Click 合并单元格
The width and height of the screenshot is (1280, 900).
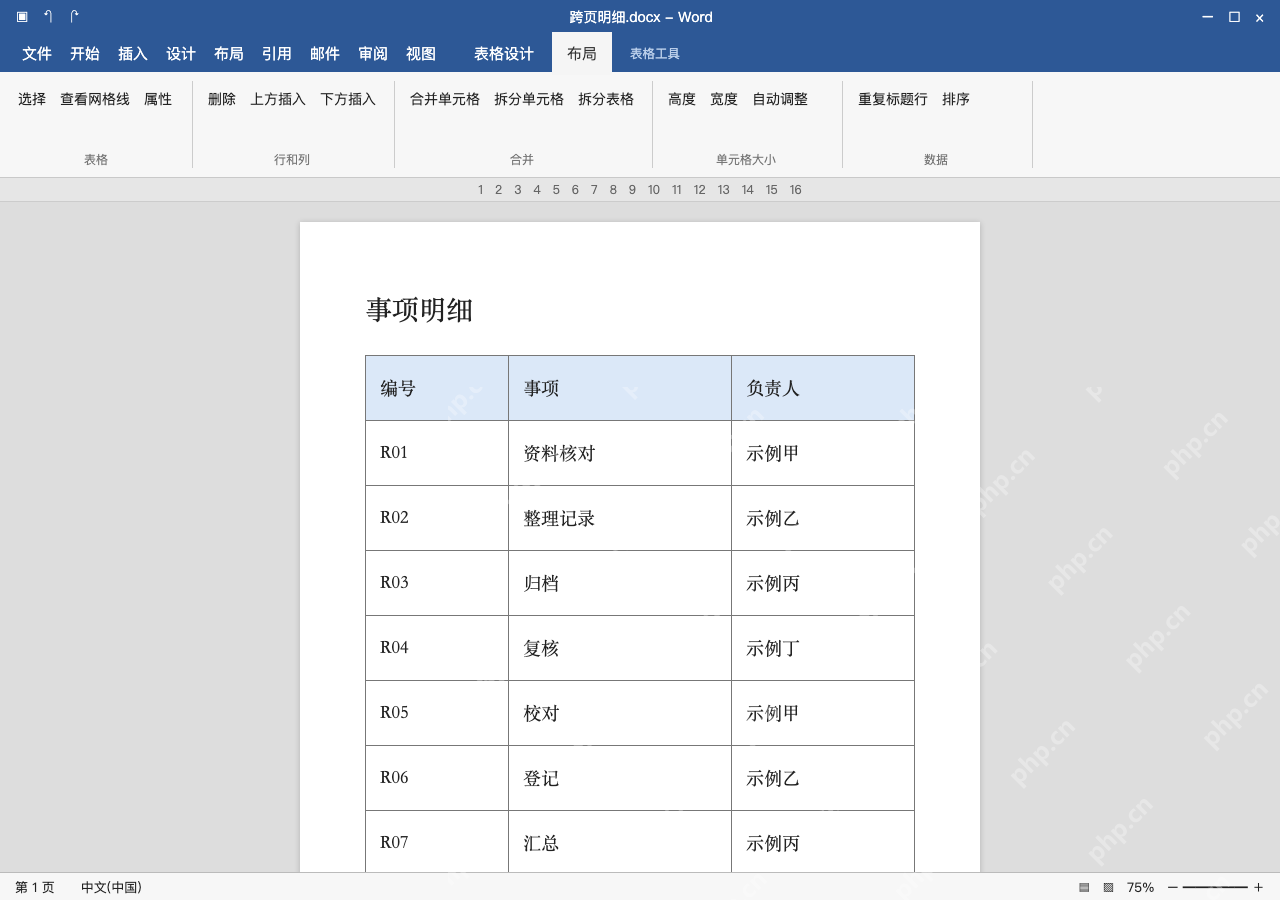[x=445, y=99]
